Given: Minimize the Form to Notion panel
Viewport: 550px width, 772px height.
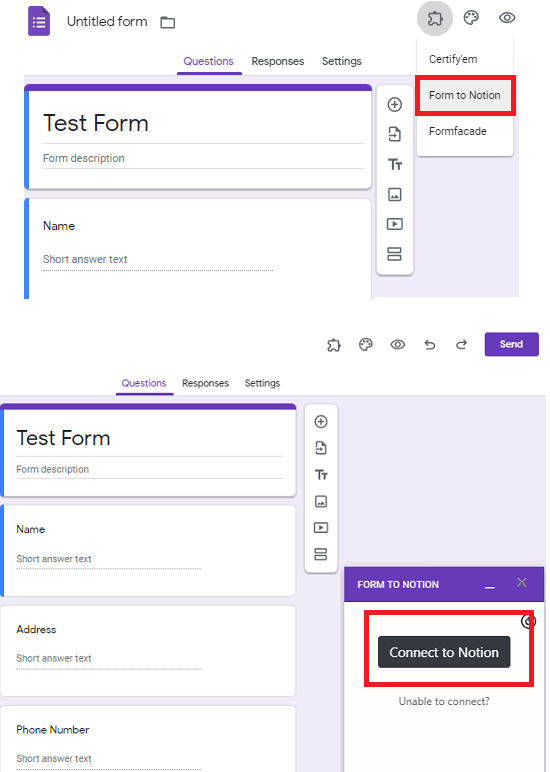Looking at the screenshot, I should [x=489, y=585].
